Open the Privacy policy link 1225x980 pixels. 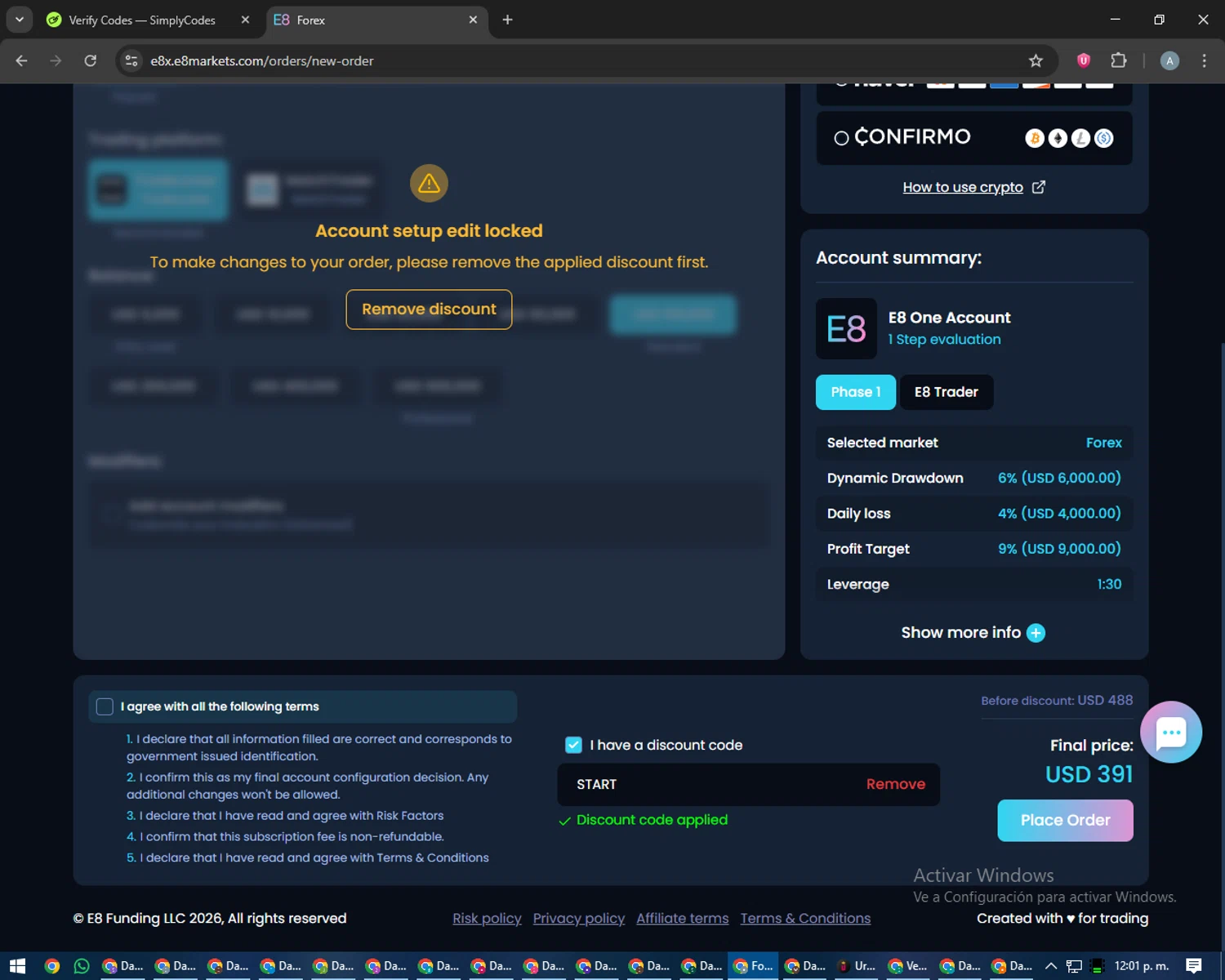578,919
